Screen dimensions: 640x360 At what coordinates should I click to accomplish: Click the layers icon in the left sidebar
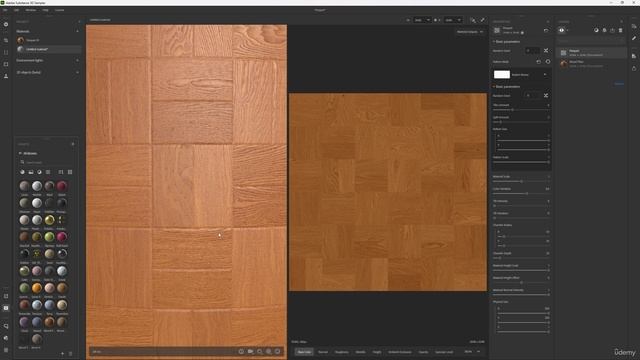point(6,40)
